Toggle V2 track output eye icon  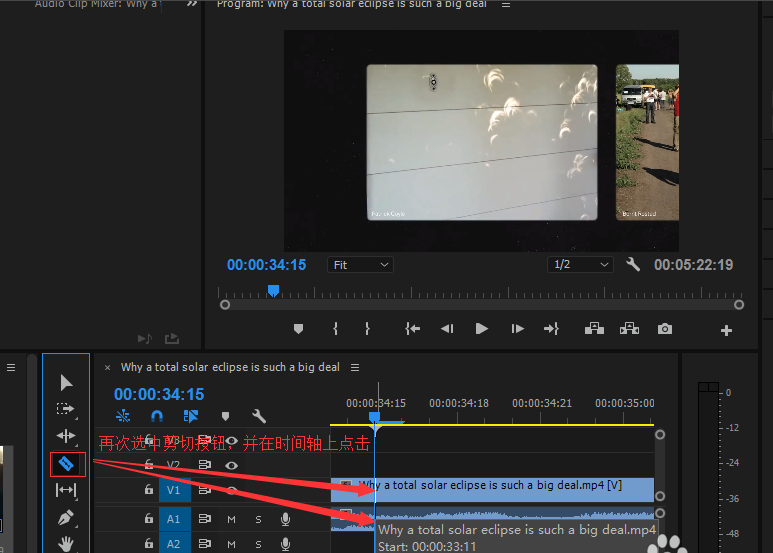pos(231,465)
